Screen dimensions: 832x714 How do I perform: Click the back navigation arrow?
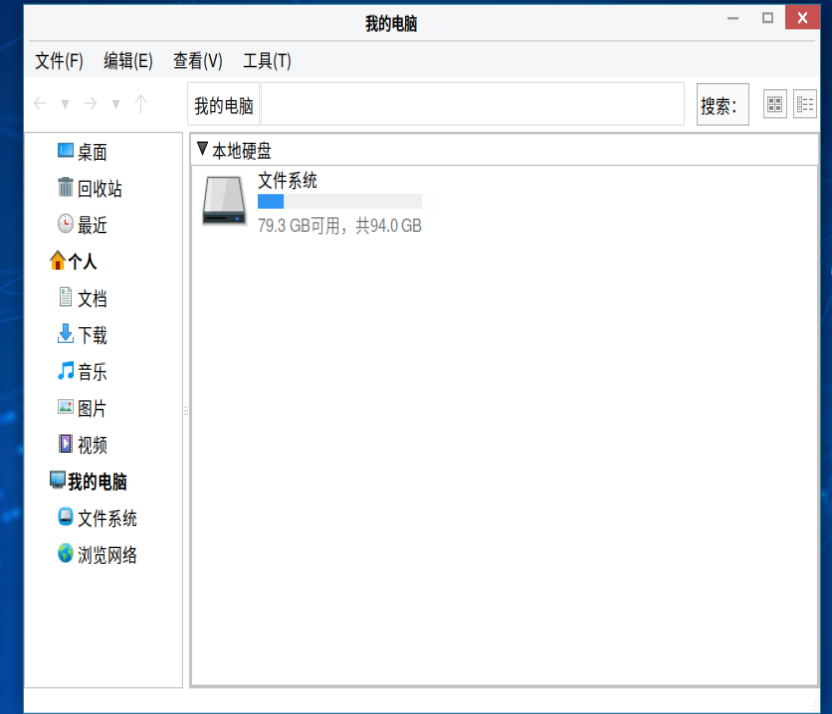(x=40, y=104)
